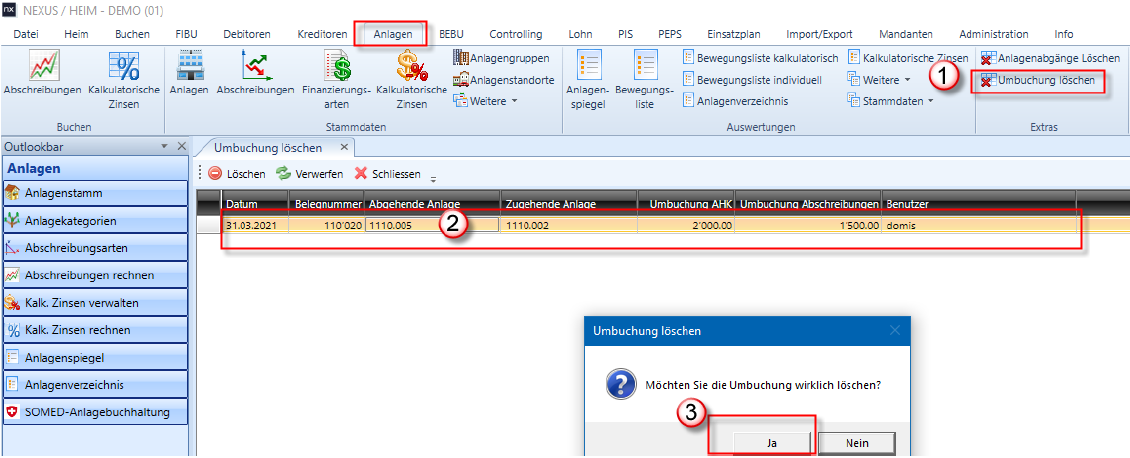This screenshot has height=458, width=1130.
Task: Click the Schliessen toolbar button
Action: (x=387, y=174)
